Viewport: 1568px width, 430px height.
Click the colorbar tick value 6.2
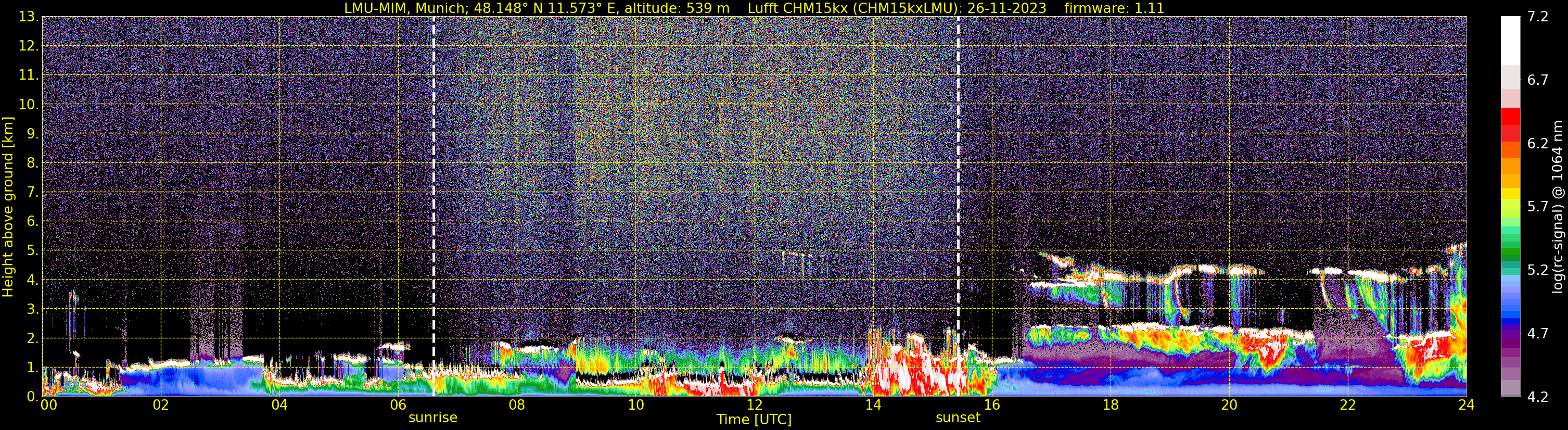tap(1538, 143)
